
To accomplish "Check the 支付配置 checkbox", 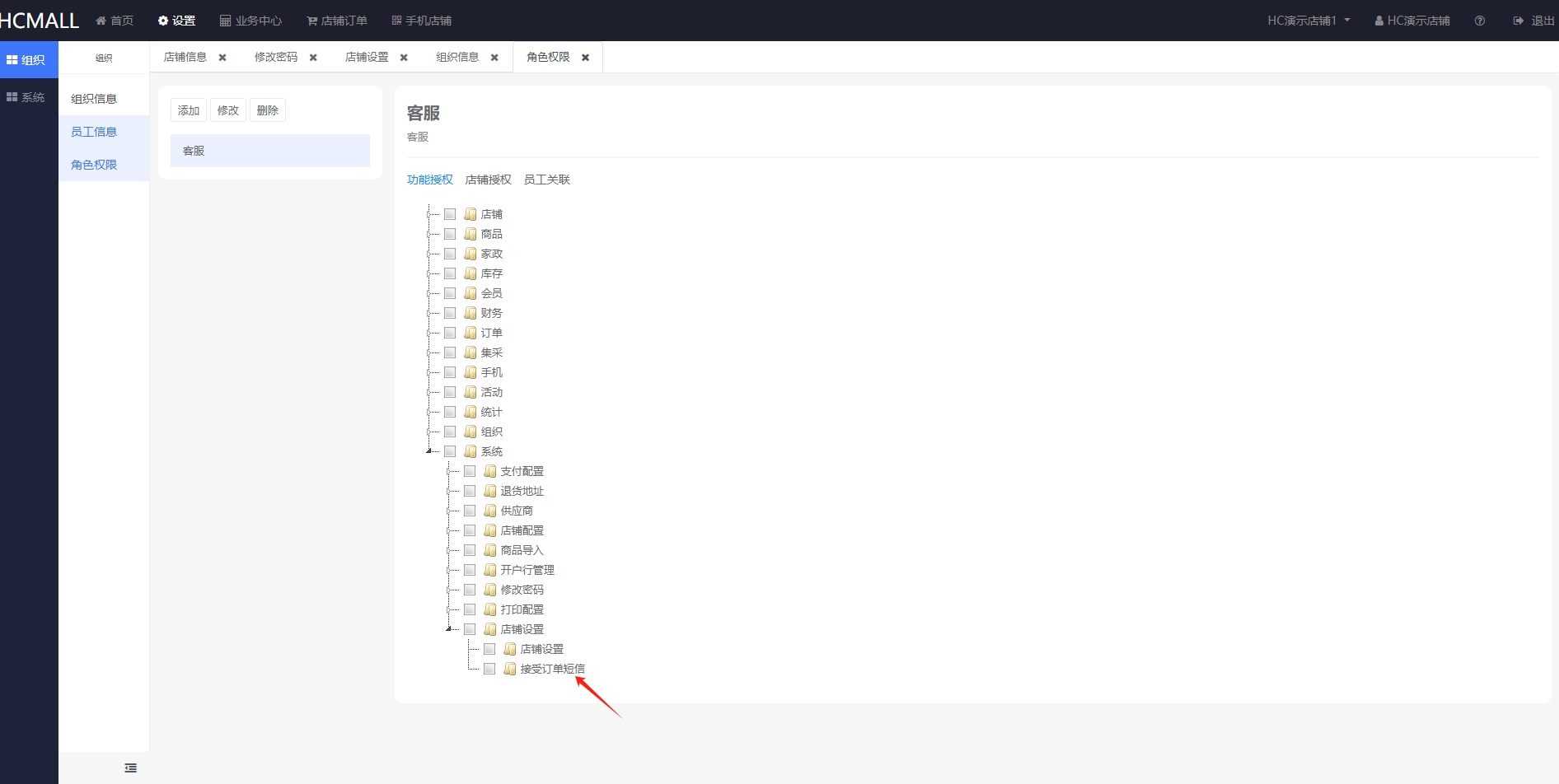I will 470,471.
